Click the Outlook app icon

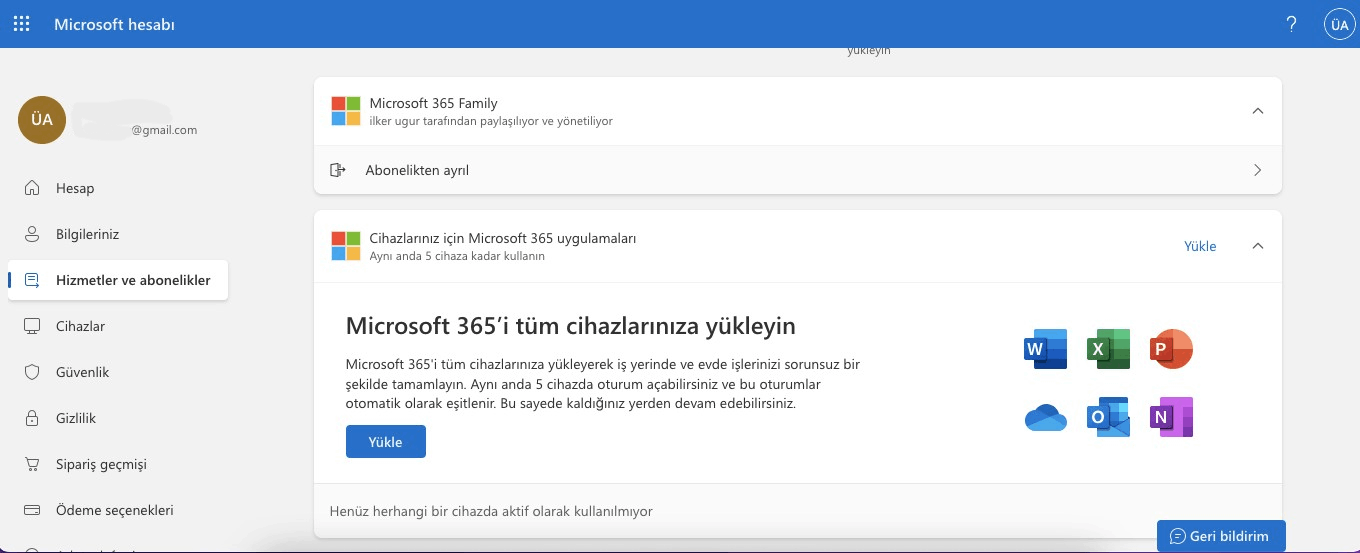tap(1108, 417)
